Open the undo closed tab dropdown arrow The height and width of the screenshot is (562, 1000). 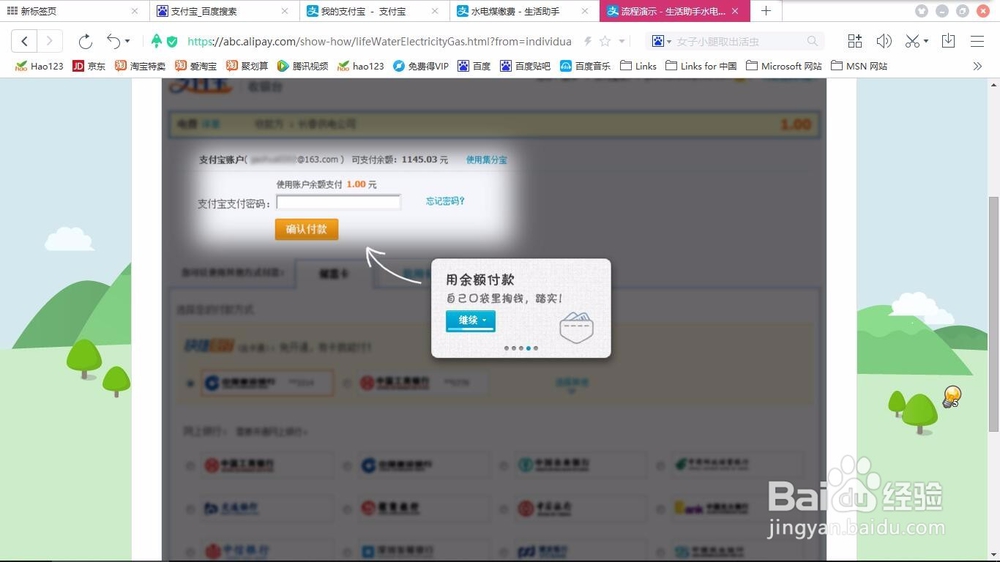pyautogui.click(x=128, y=41)
